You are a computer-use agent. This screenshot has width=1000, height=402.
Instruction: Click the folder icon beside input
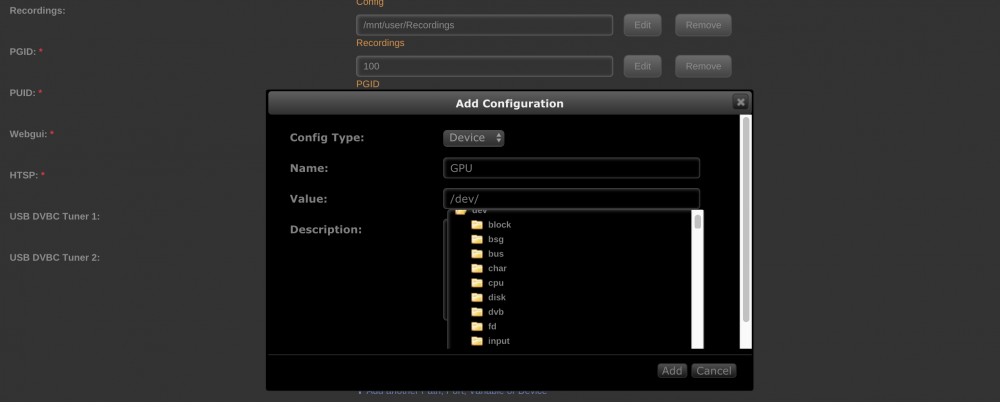pos(476,341)
